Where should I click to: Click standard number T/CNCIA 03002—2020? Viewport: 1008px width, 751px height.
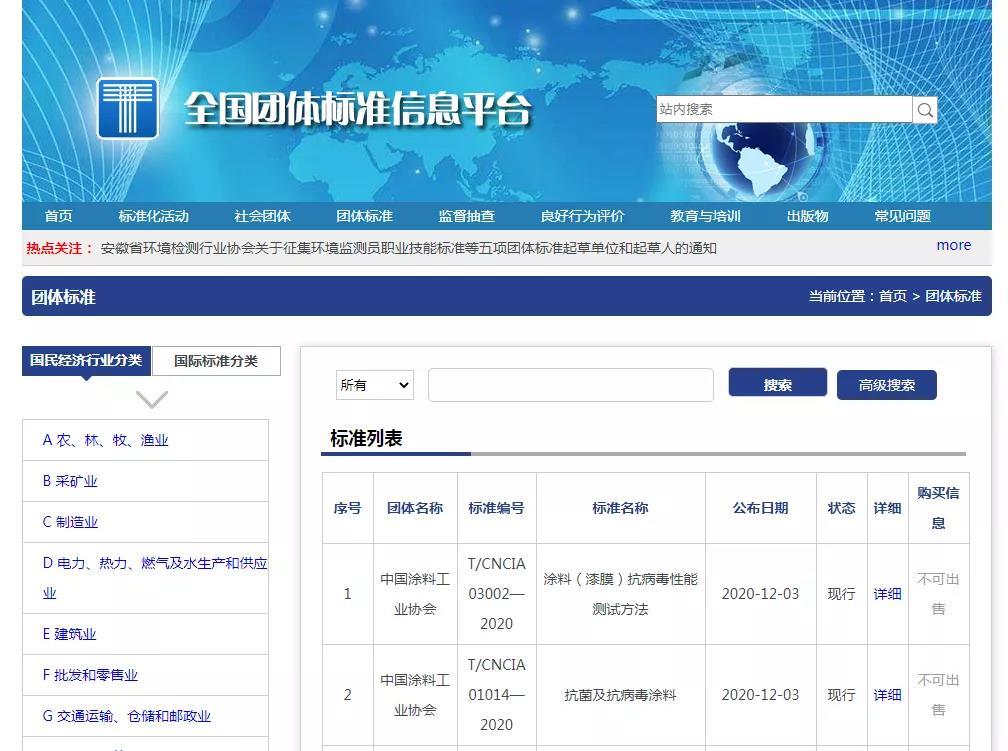[x=496, y=593]
